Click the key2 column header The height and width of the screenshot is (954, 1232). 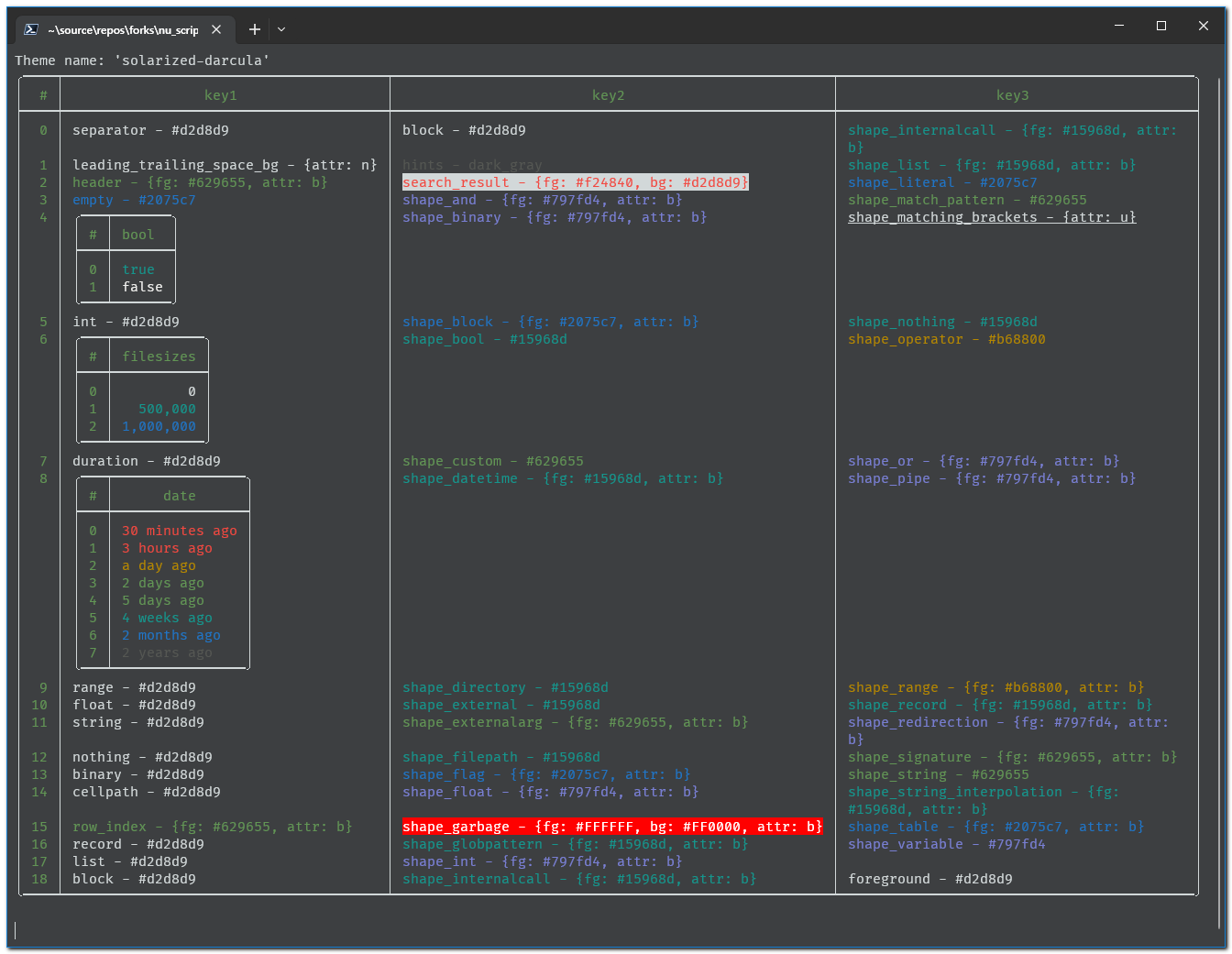click(x=609, y=95)
